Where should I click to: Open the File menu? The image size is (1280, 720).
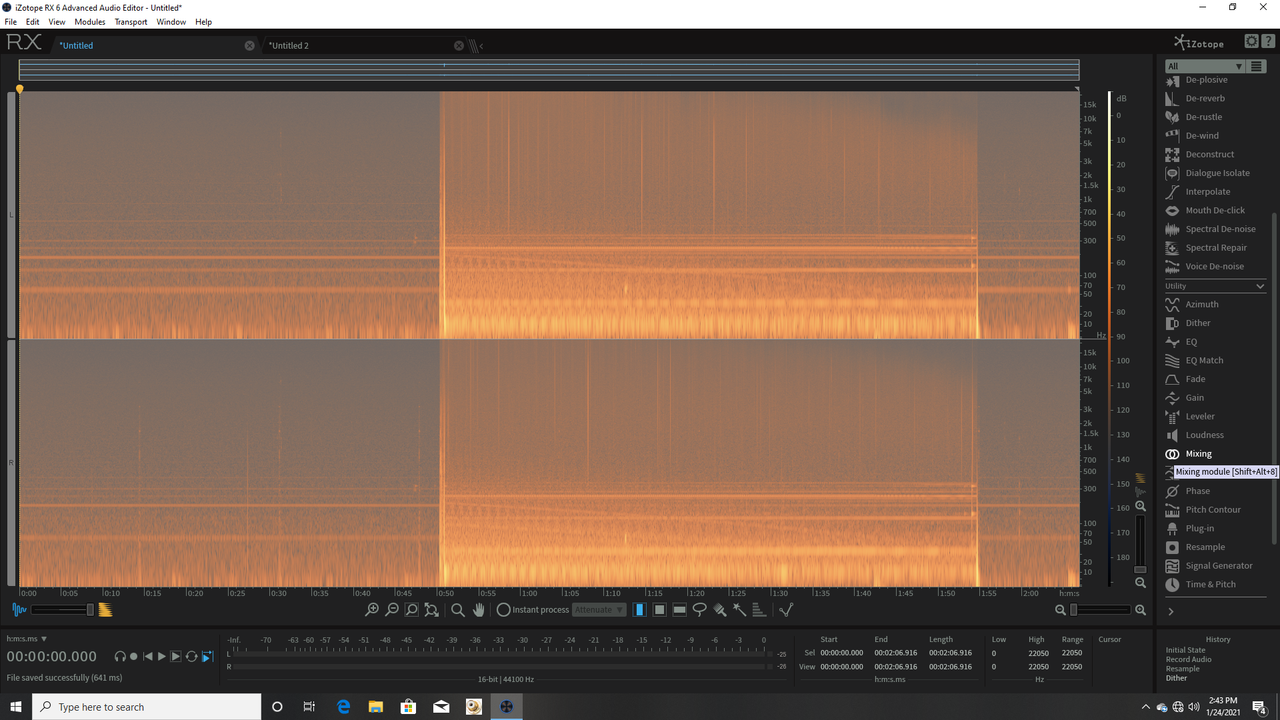[11, 22]
